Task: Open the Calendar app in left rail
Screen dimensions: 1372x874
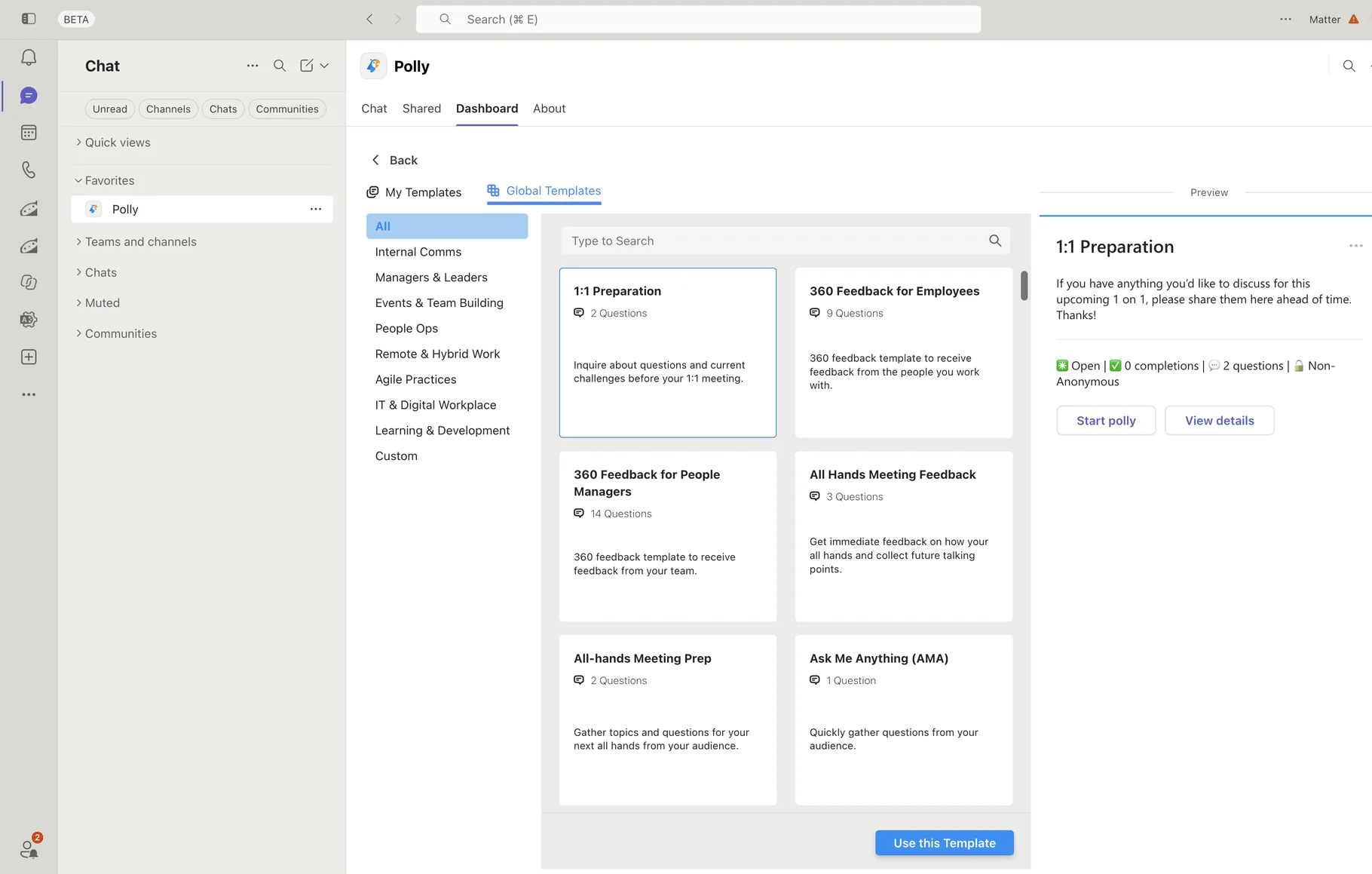Action: [29, 133]
